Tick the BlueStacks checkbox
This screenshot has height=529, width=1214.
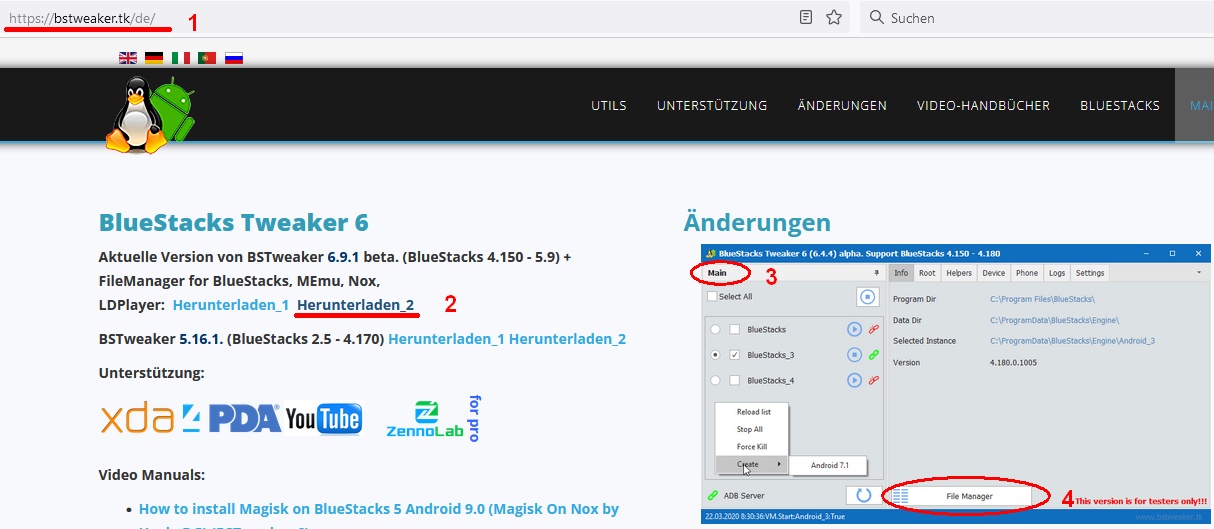(735, 329)
